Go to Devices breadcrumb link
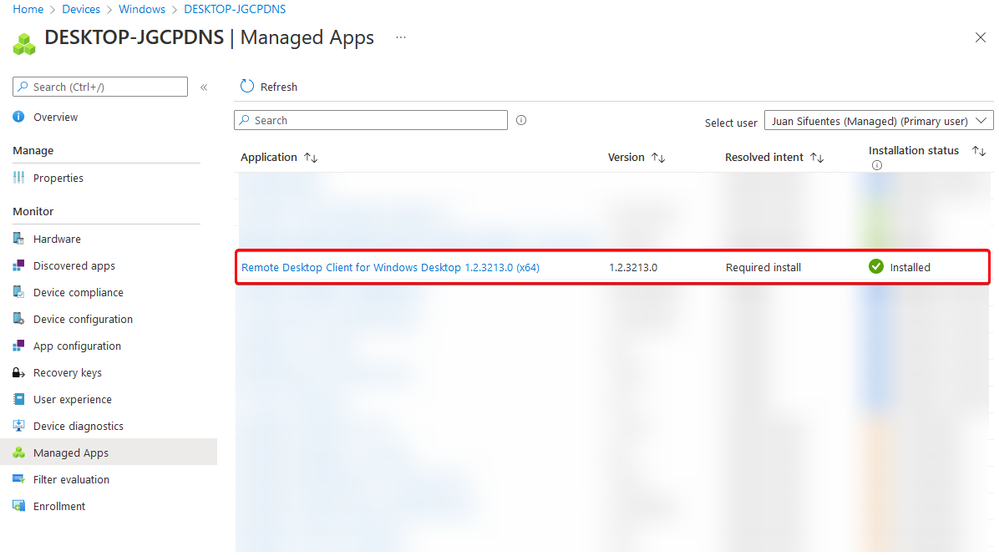This screenshot has width=999, height=555. pos(81,9)
